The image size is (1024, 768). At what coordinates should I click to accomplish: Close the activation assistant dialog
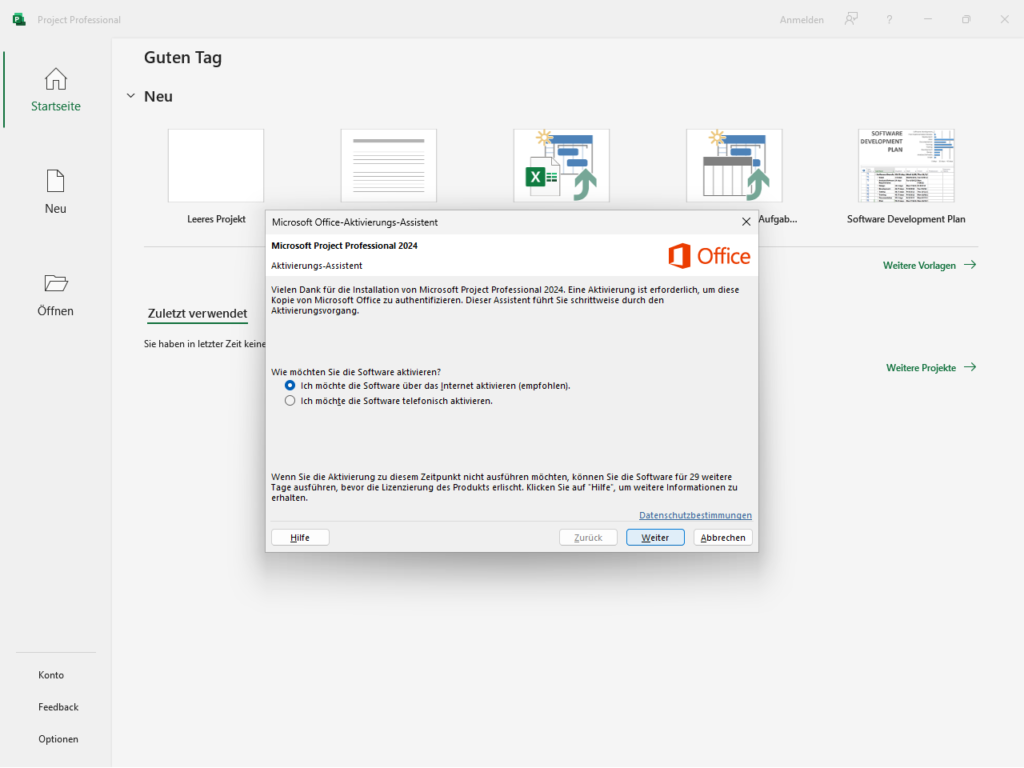[x=746, y=222]
